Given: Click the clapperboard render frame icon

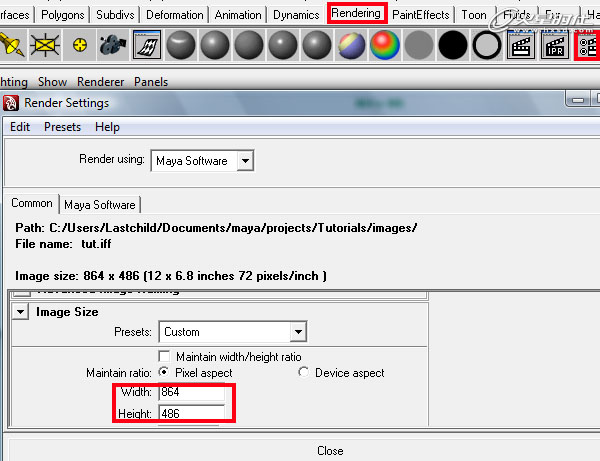Looking at the screenshot, I should pyautogui.click(x=521, y=45).
